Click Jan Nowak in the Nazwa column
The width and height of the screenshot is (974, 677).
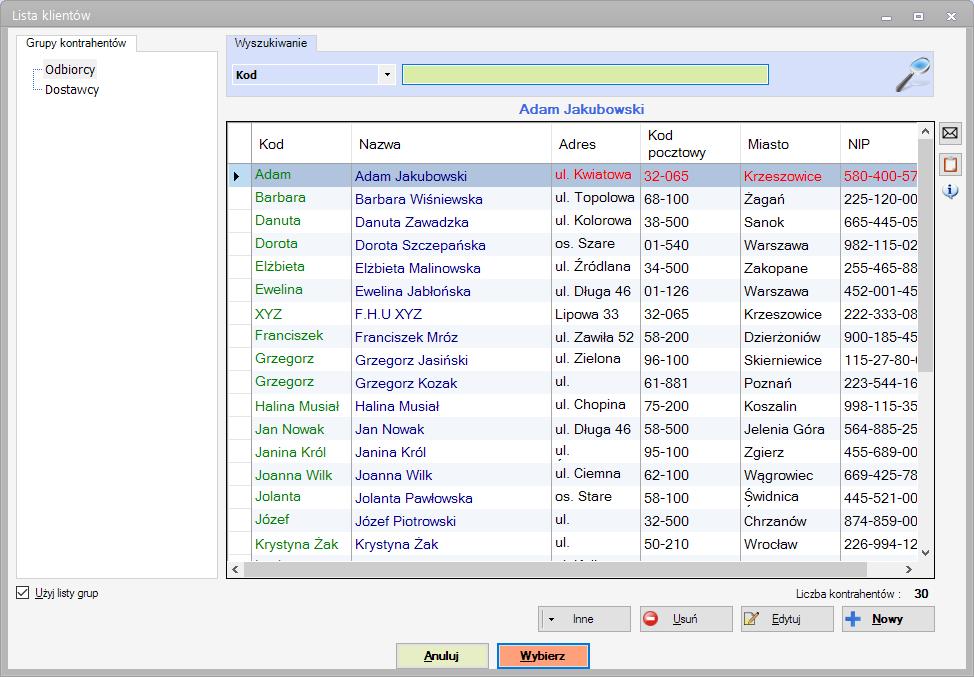click(x=451, y=429)
